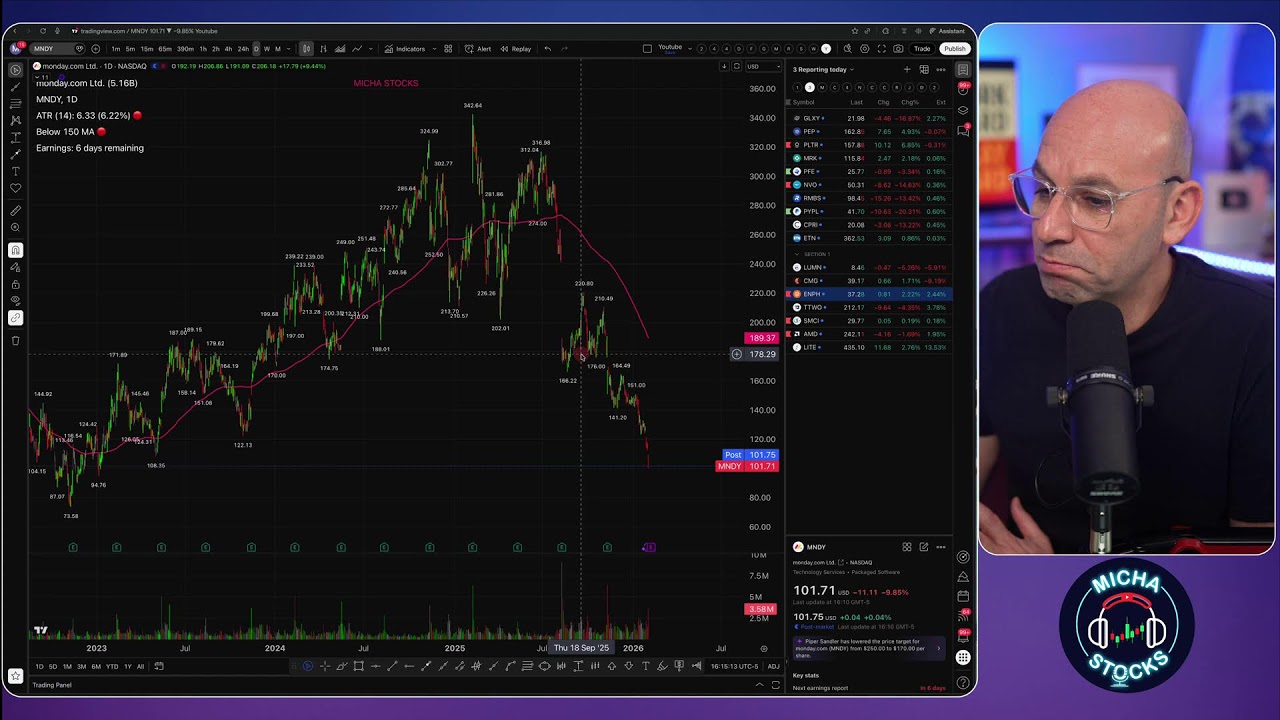
Task: Show All chart history range
Action: point(140,666)
